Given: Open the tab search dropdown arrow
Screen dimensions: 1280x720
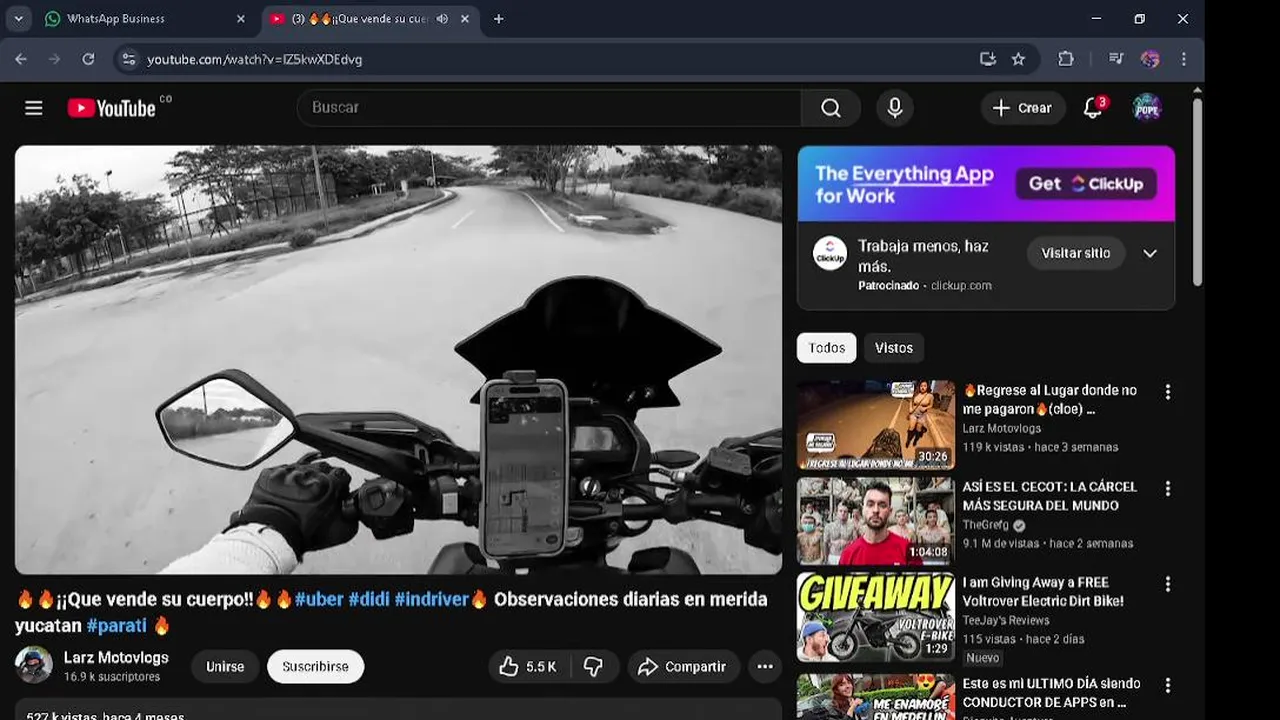Looking at the screenshot, I should click(x=18, y=19).
